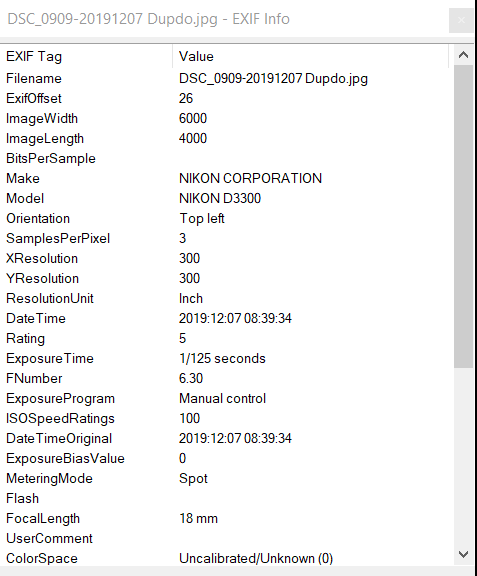
Task: Select the ExposureTime value 1/125 seconds
Action: tap(222, 358)
